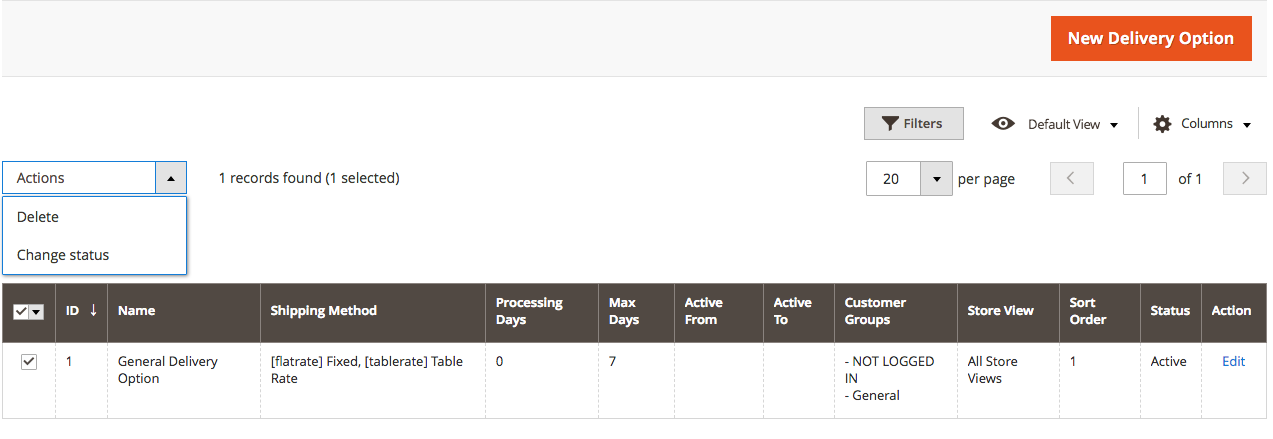1273x439 pixels.
Task: Toggle the select-all header checkbox
Action: (21, 312)
